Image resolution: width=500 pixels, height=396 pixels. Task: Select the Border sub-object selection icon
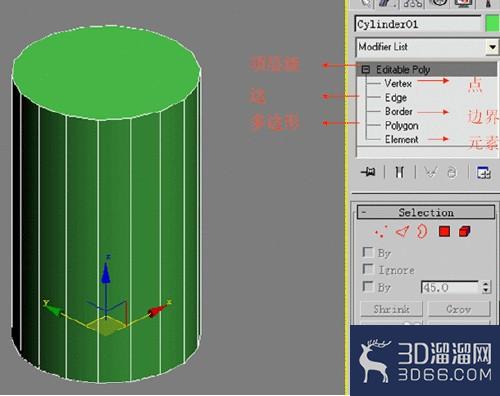[x=422, y=231]
